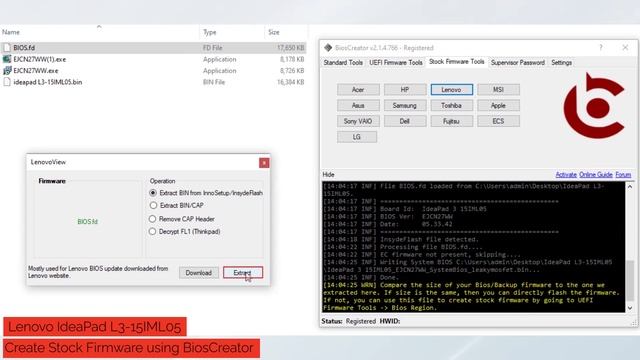
Task: Close the LenovoView dialog
Action: coord(264,163)
